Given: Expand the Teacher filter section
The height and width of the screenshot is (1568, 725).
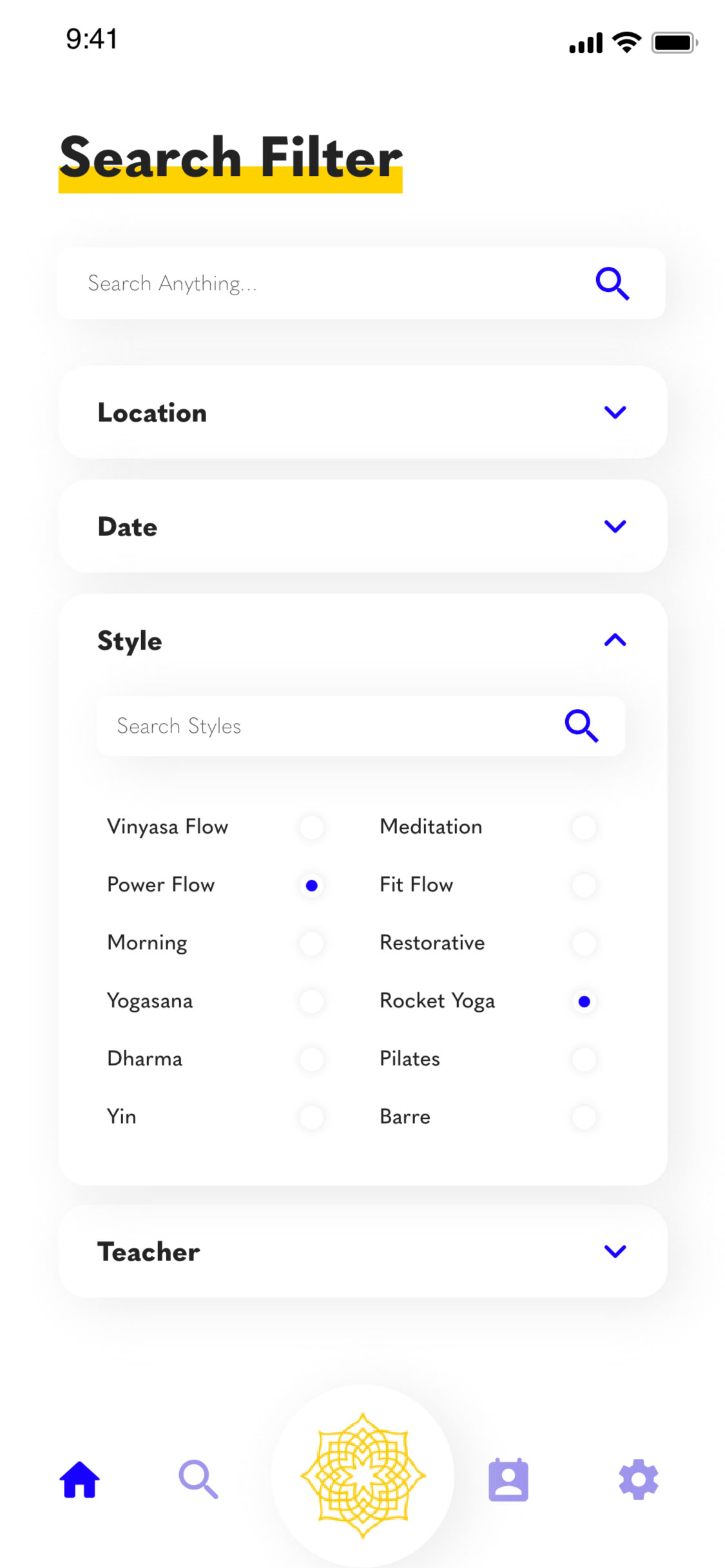Looking at the screenshot, I should click(615, 1252).
